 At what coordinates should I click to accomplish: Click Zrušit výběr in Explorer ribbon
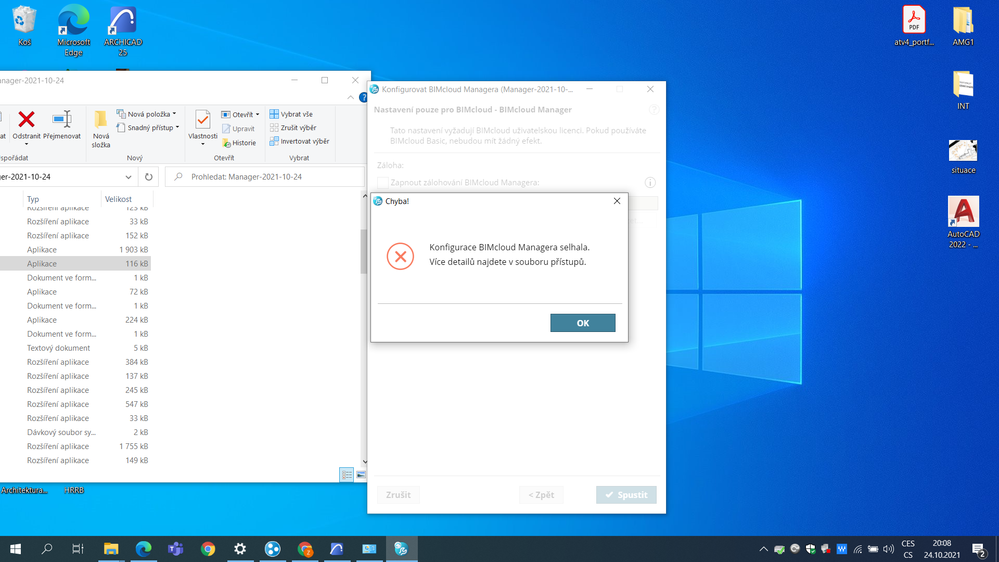click(x=292, y=127)
